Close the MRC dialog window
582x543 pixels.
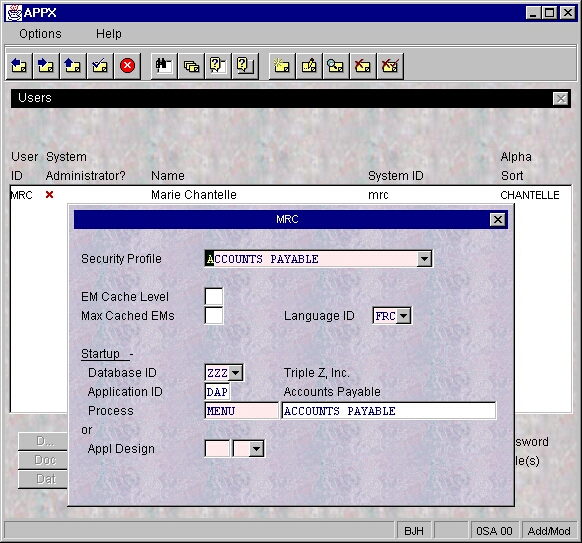(x=498, y=220)
